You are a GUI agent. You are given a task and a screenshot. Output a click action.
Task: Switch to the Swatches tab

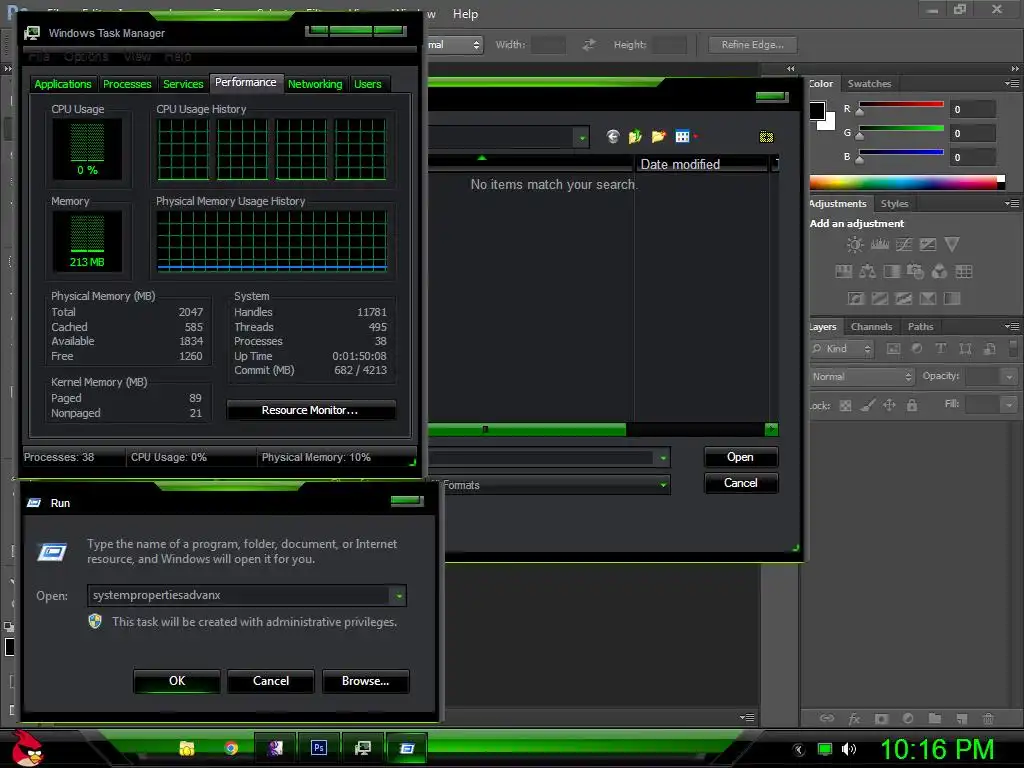(x=869, y=84)
